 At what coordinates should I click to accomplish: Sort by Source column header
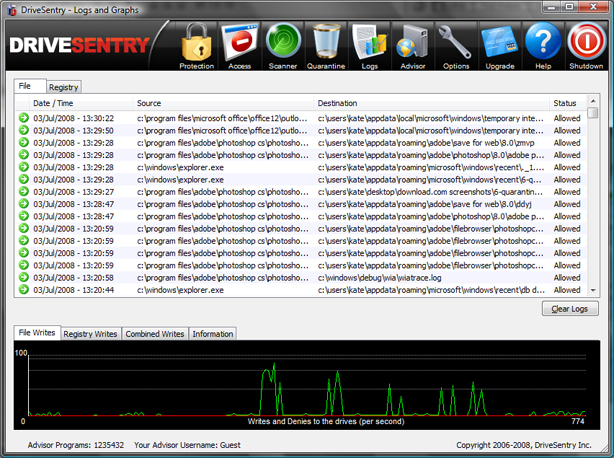point(224,103)
